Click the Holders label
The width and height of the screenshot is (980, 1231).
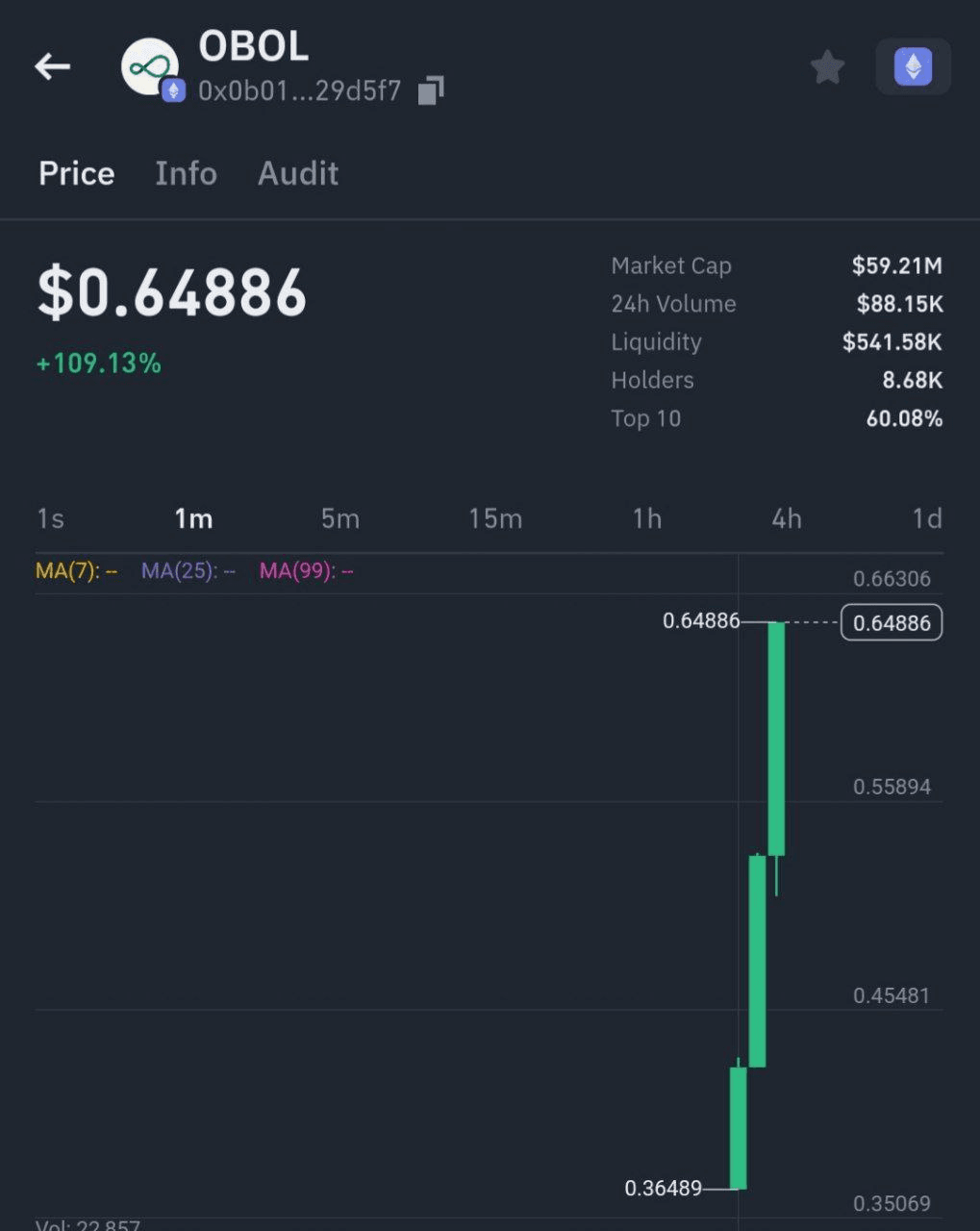[653, 380]
